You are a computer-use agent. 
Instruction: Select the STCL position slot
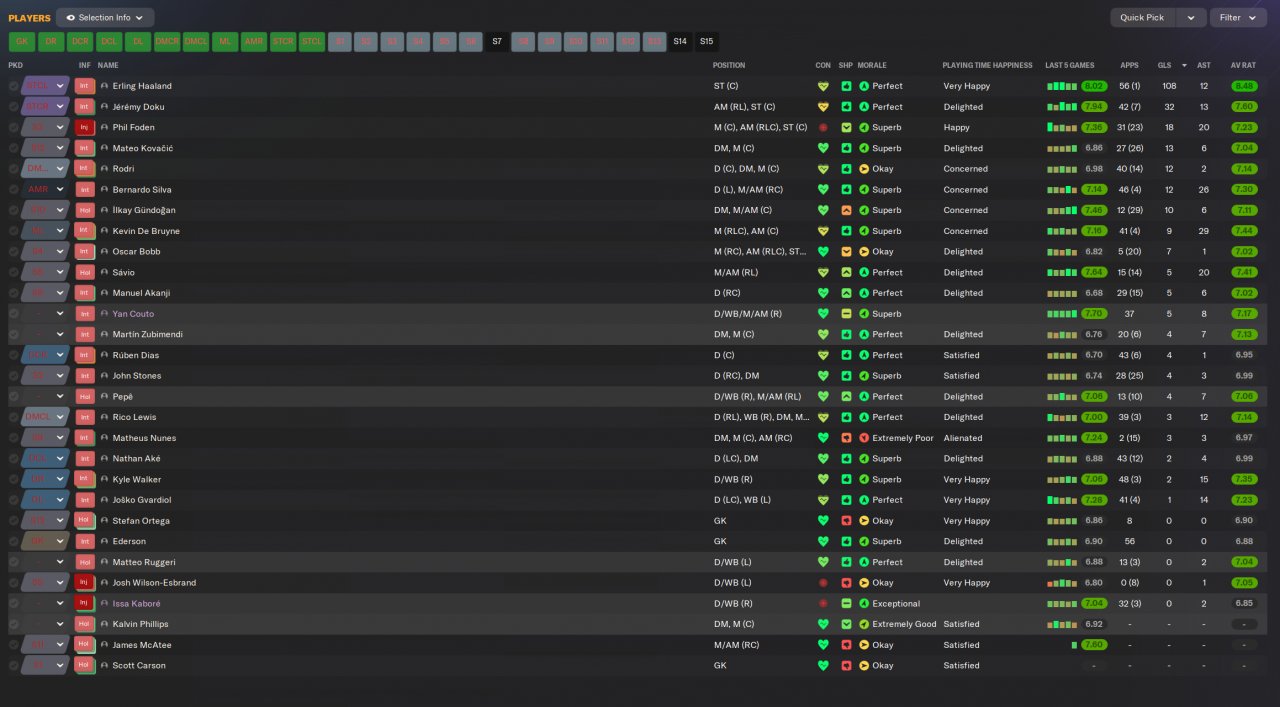click(312, 42)
